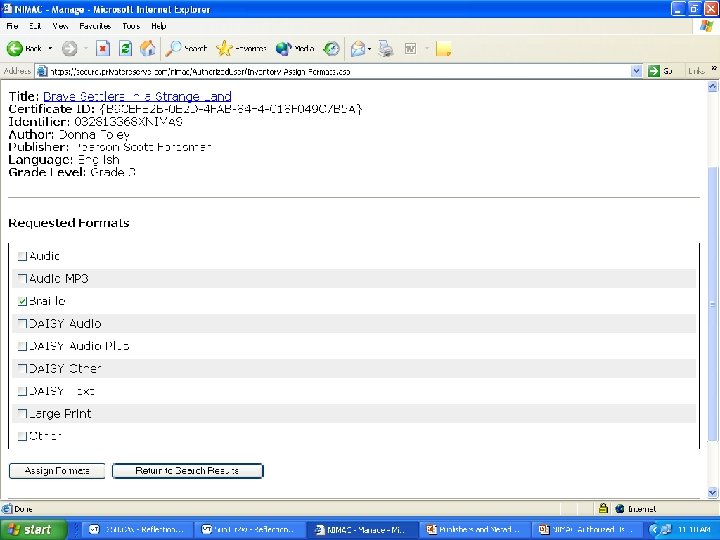Click the Mail envelope icon
Image resolution: width=720 pixels, height=540 pixels.
[358, 48]
